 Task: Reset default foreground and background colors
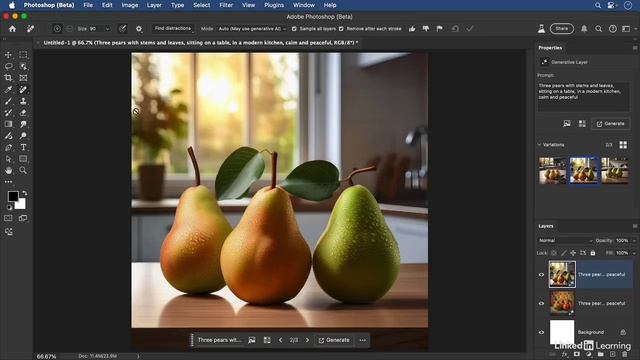[x=9, y=207]
